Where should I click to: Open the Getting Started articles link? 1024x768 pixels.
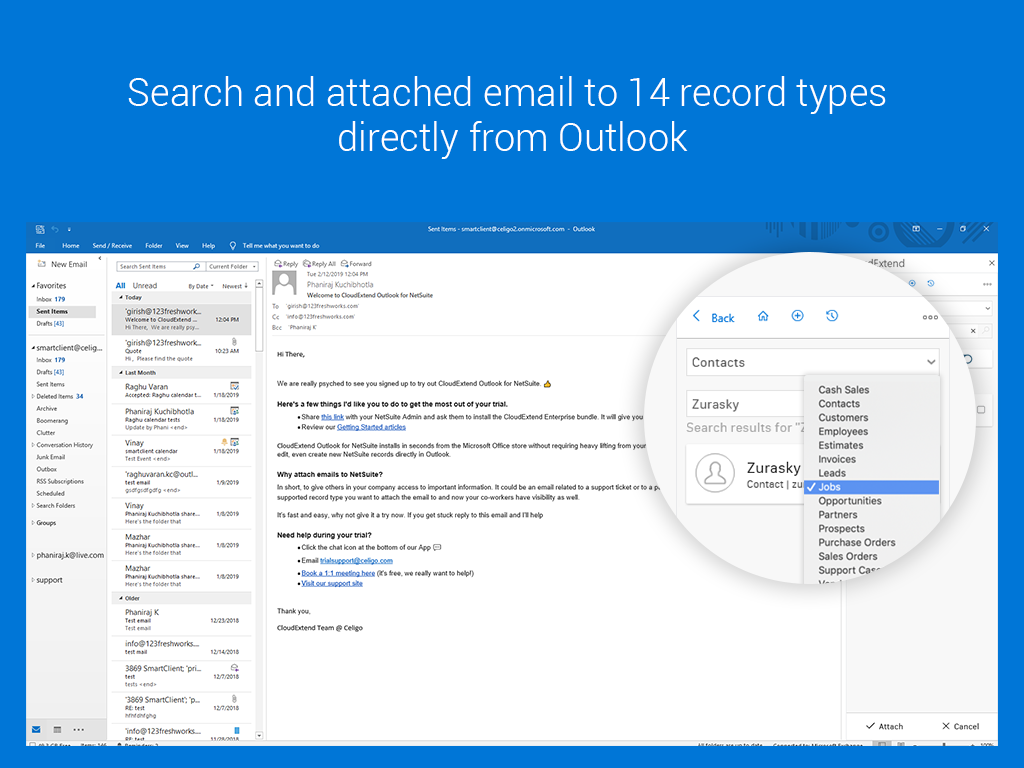[x=371, y=427]
